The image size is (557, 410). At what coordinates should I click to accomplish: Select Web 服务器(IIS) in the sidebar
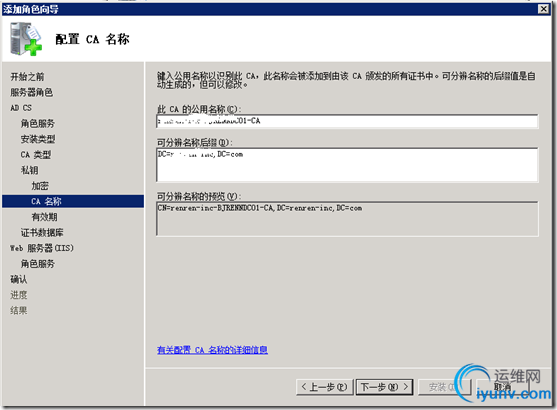pyautogui.click(x=42, y=248)
